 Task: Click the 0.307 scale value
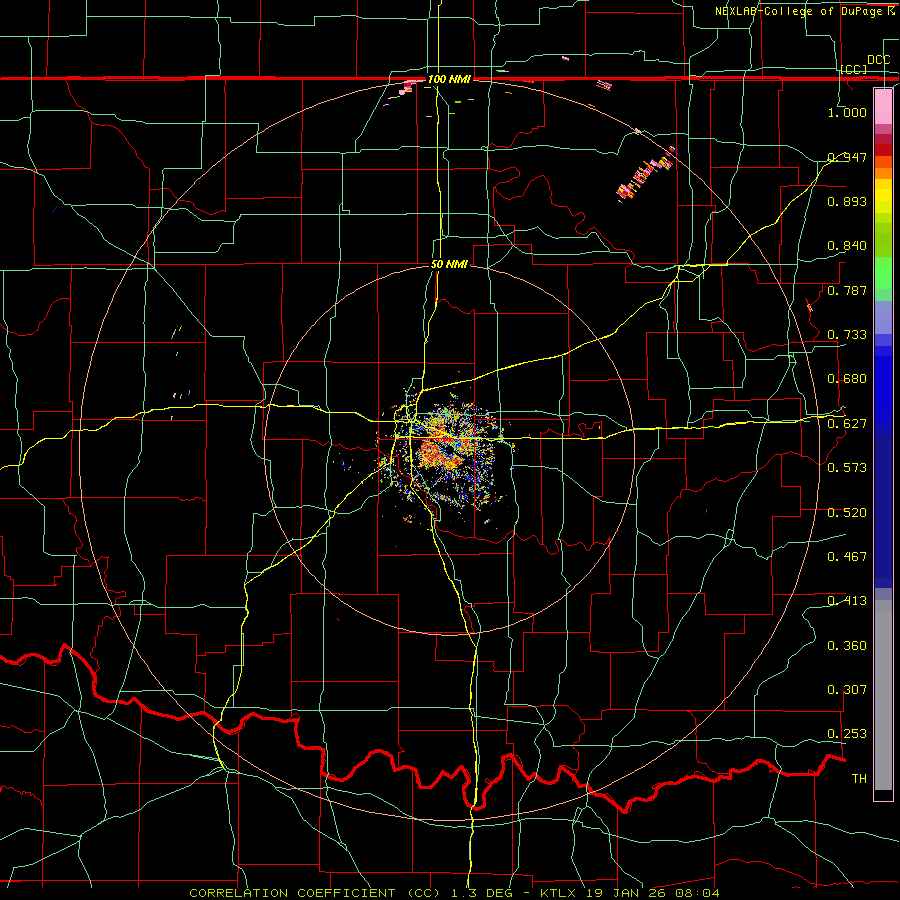click(847, 689)
